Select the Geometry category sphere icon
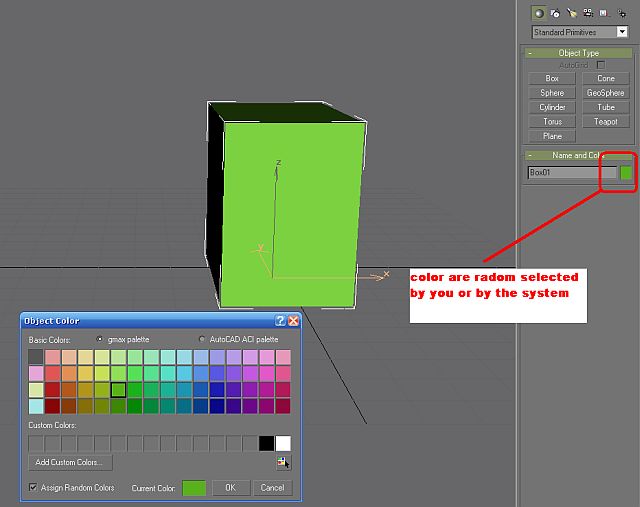The width and height of the screenshot is (640, 507). pyautogui.click(x=539, y=13)
